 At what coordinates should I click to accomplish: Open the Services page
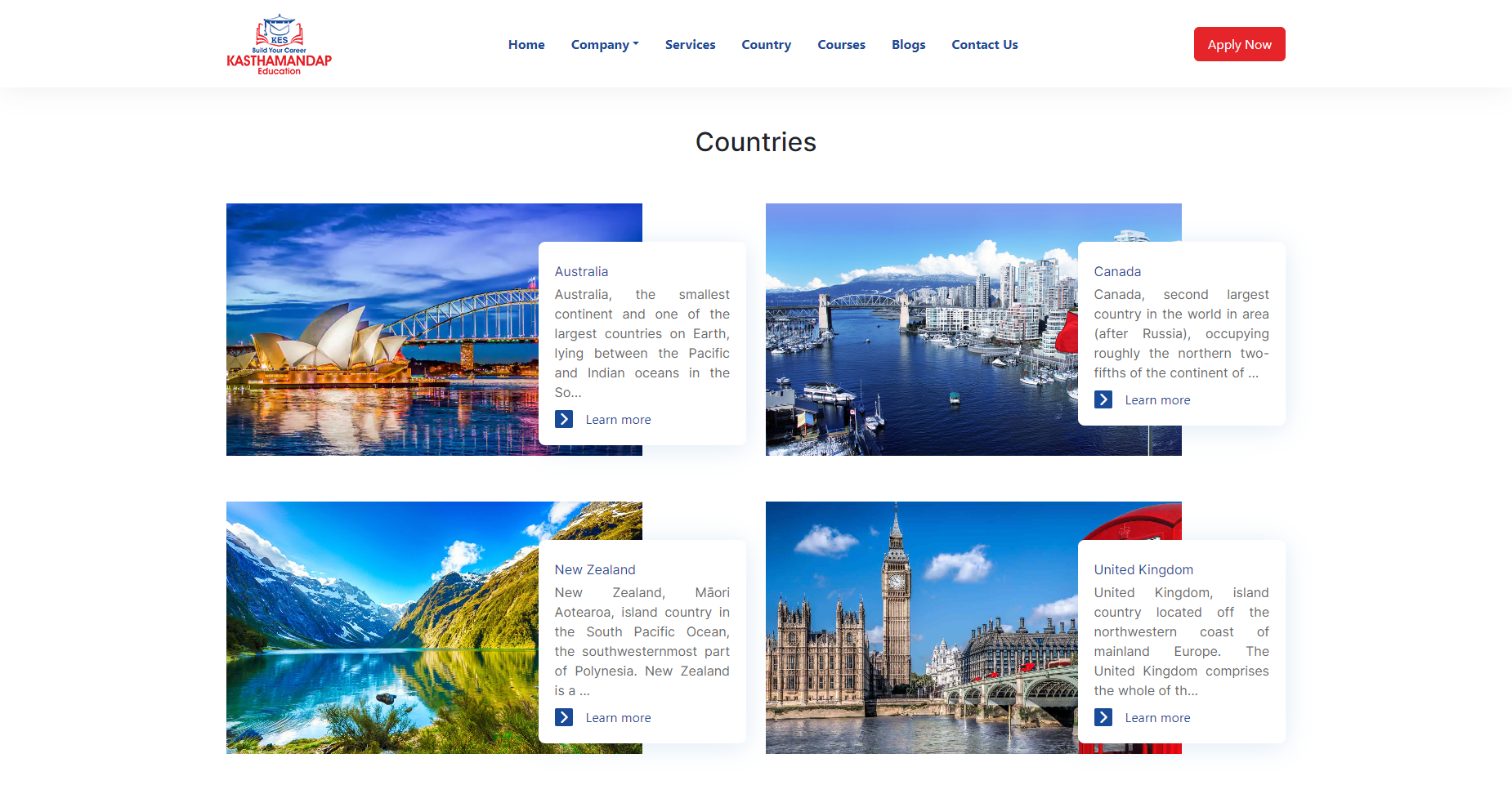[x=690, y=44]
